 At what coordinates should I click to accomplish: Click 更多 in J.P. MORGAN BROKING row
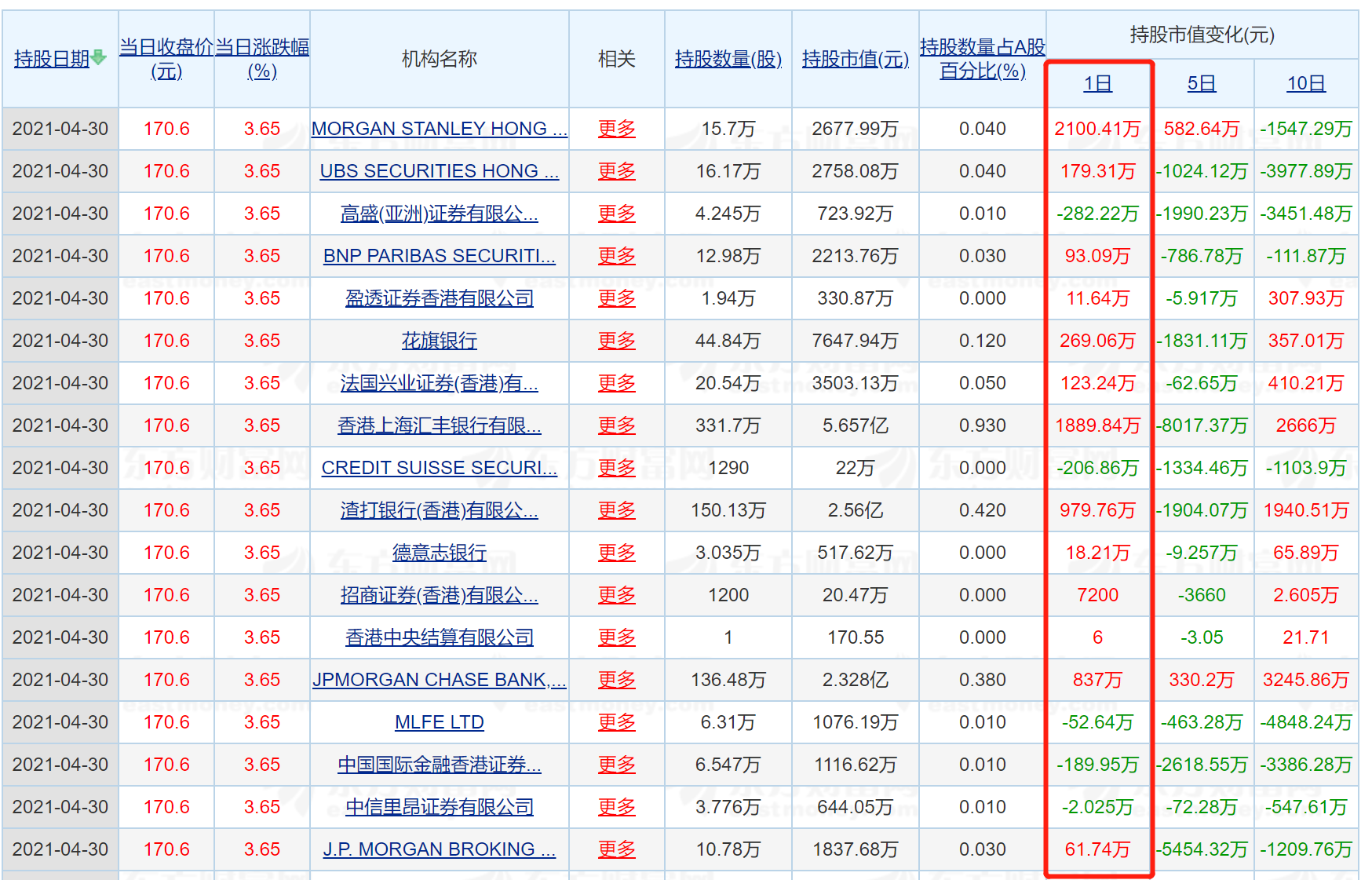pyautogui.click(x=617, y=849)
